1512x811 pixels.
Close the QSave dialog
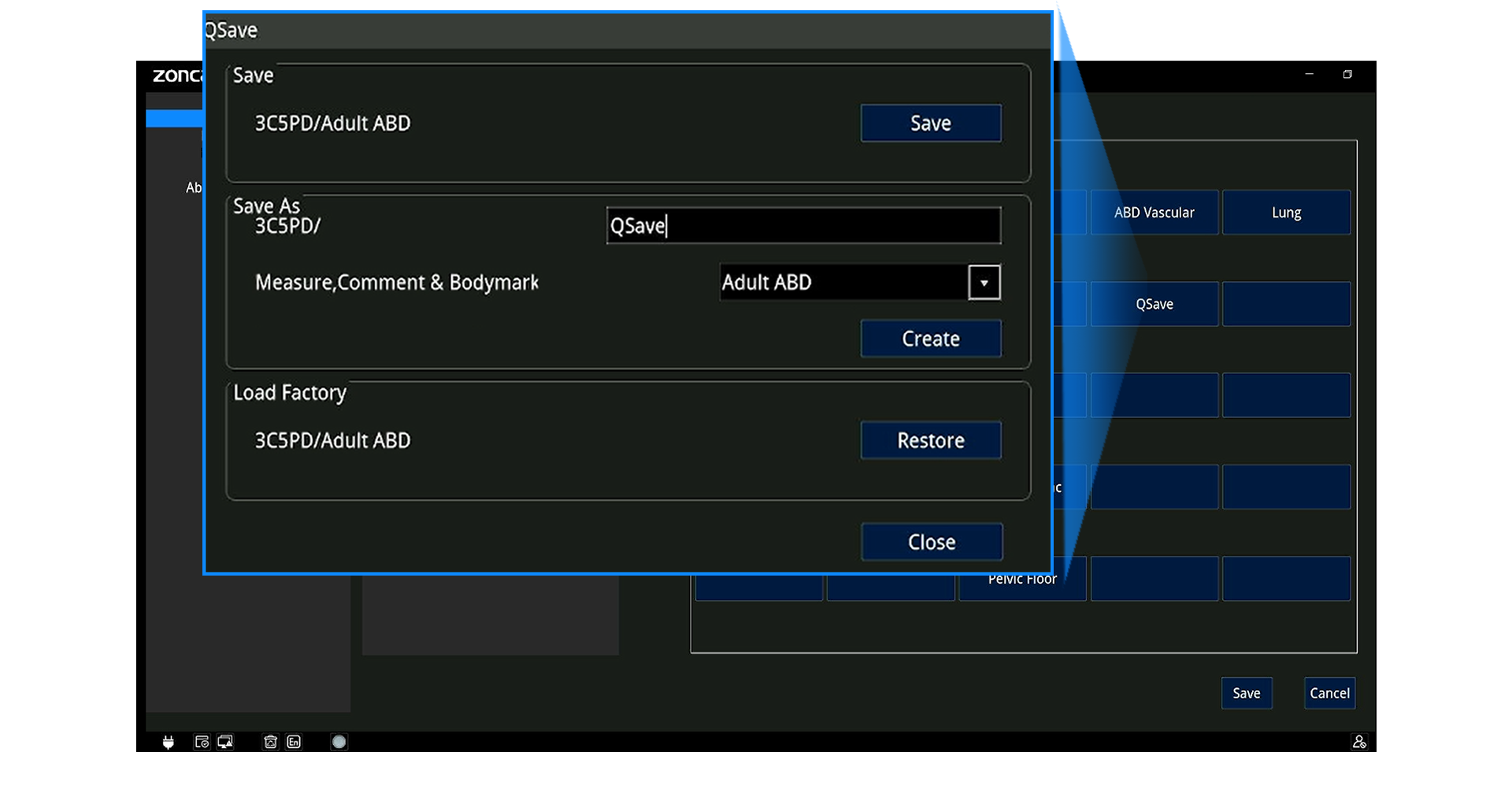[x=931, y=542]
